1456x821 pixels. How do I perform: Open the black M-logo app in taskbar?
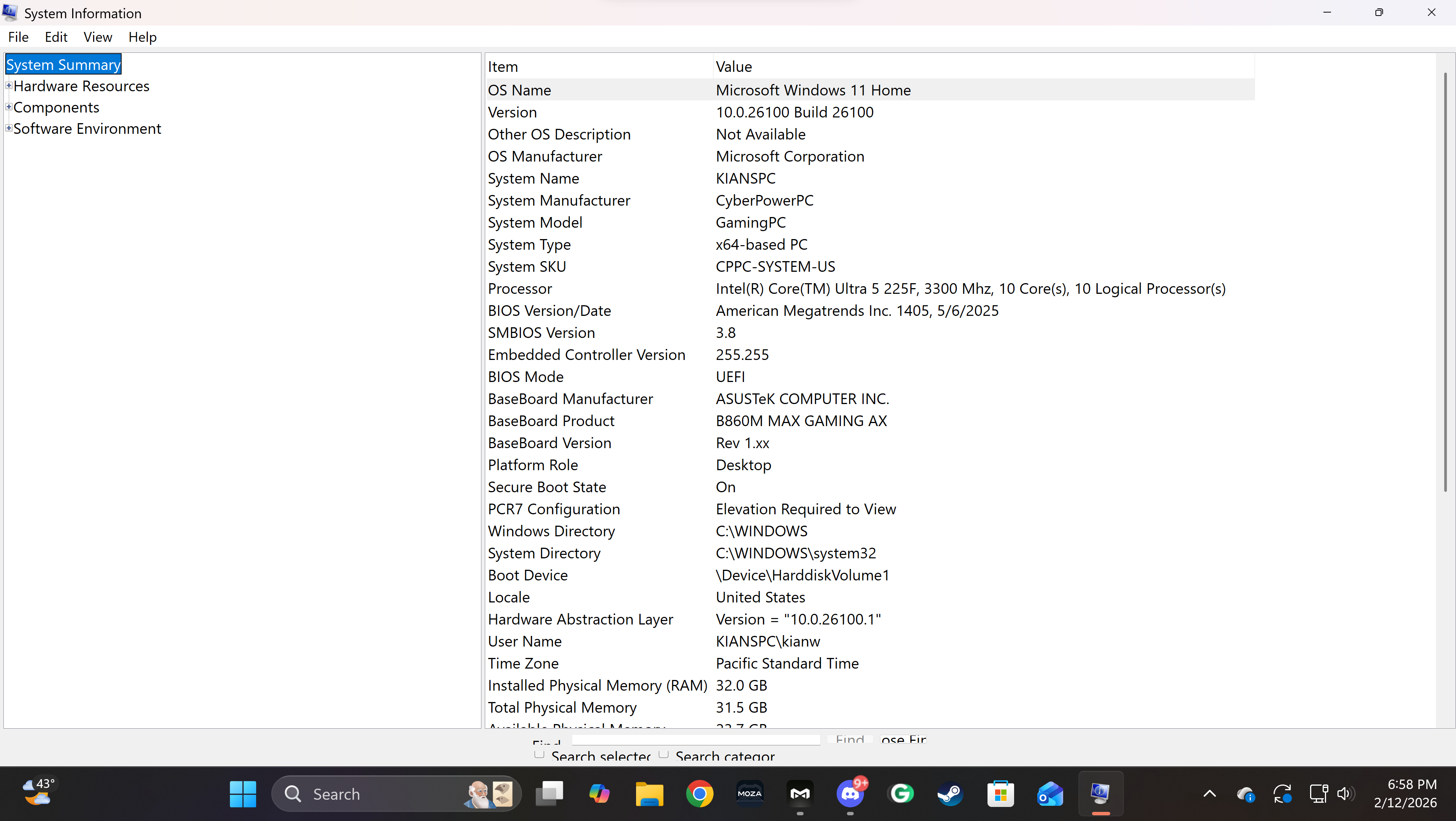pos(800,794)
